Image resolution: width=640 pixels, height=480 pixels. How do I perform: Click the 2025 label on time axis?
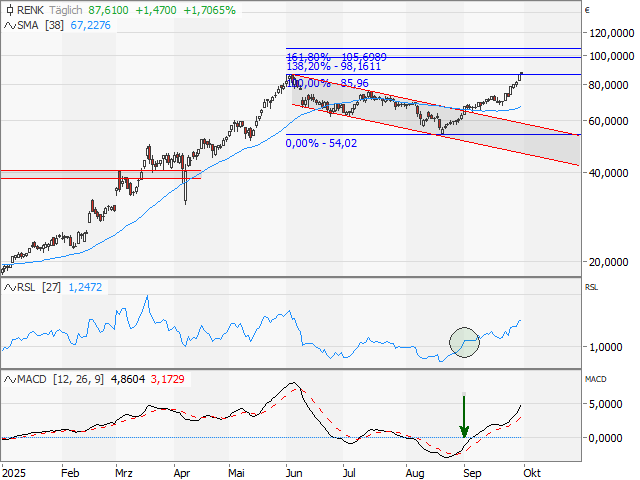(15, 469)
